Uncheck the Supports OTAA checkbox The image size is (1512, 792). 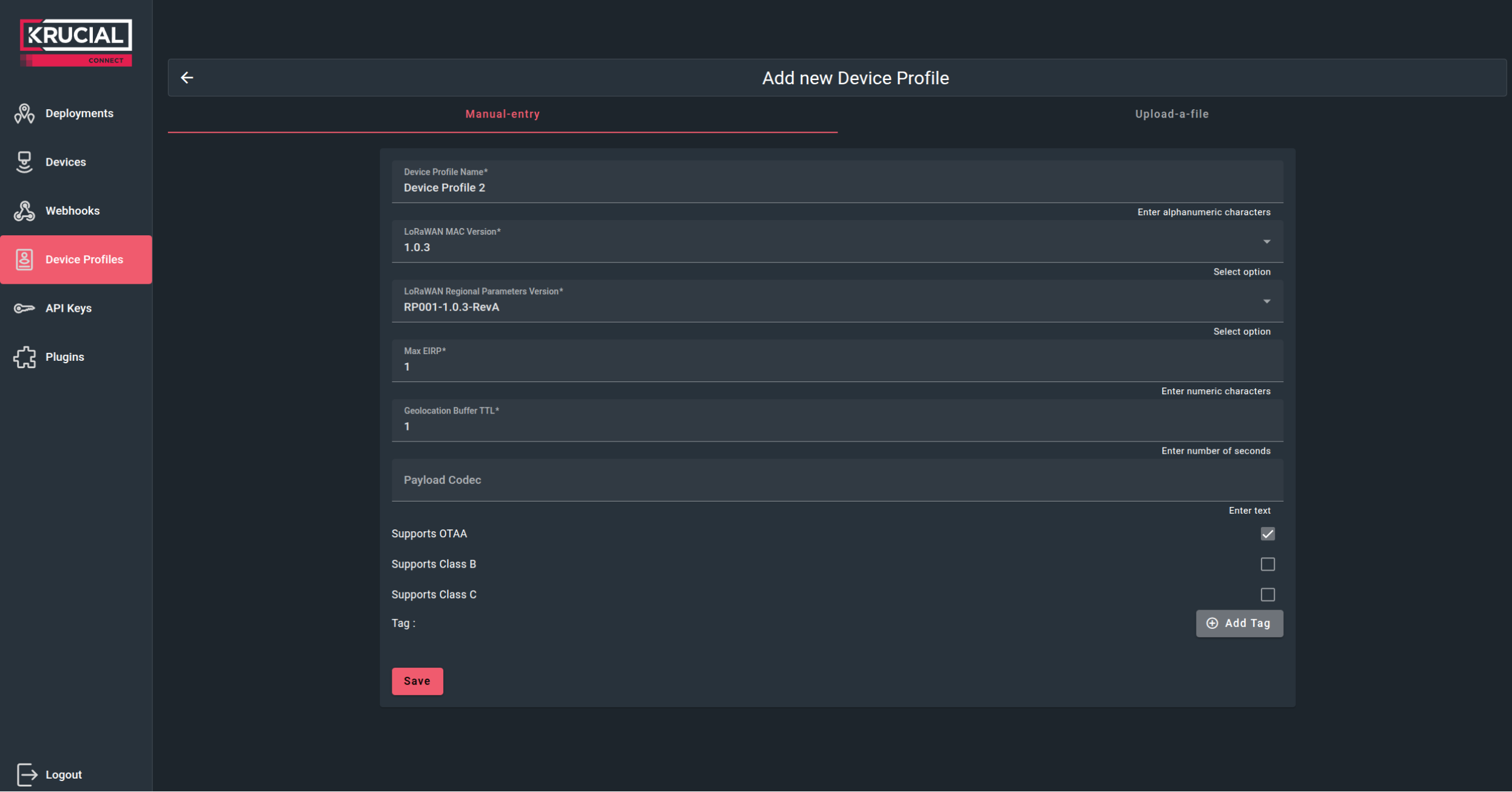[x=1267, y=534]
